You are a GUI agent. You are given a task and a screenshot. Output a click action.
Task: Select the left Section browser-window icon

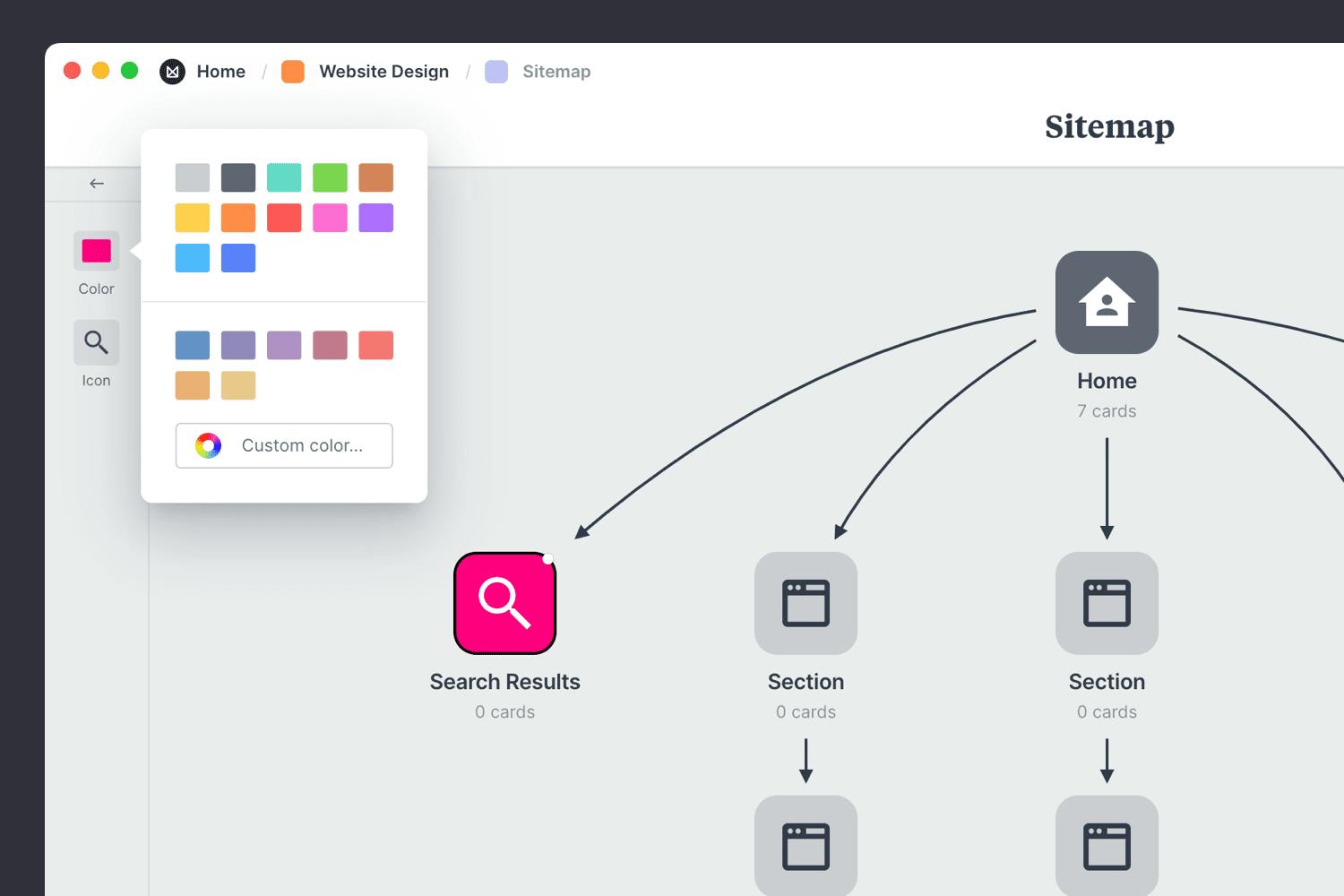806,603
